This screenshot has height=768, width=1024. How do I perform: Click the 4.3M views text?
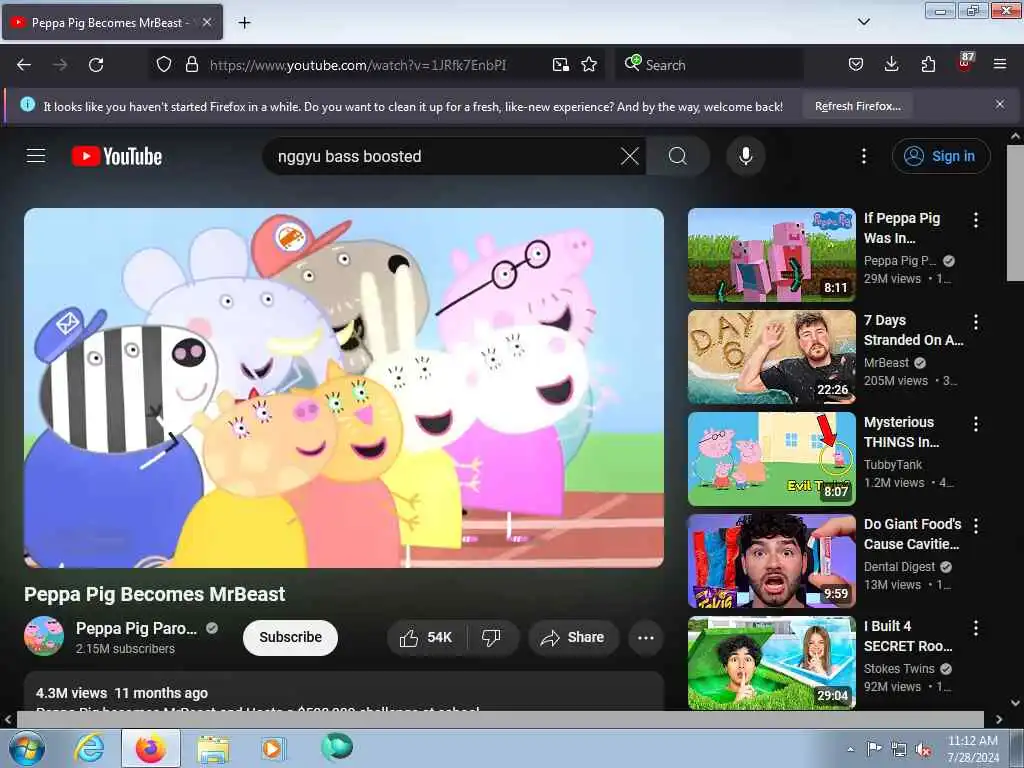[x=71, y=693]
